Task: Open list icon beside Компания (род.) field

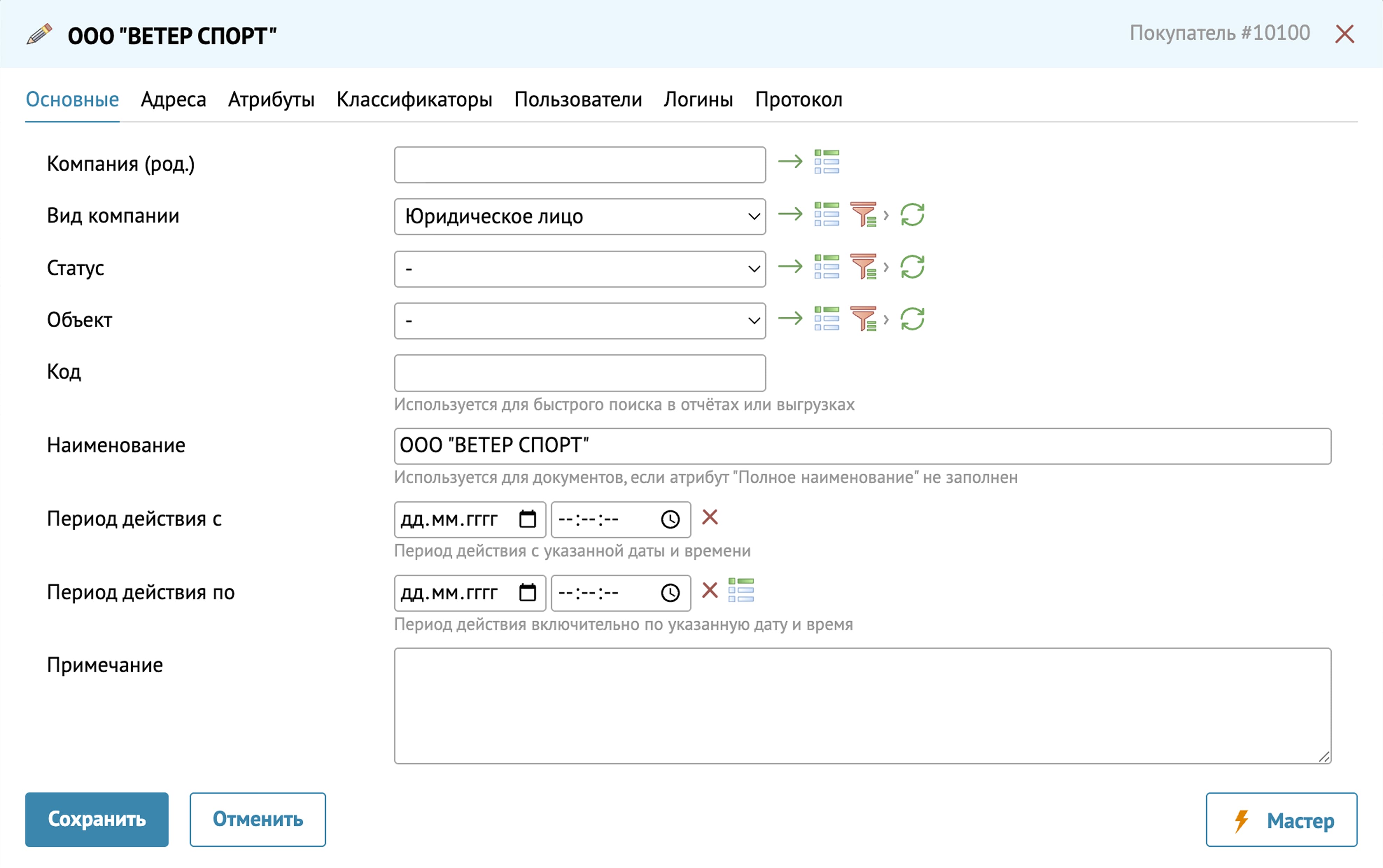Action: click(826, 162)
